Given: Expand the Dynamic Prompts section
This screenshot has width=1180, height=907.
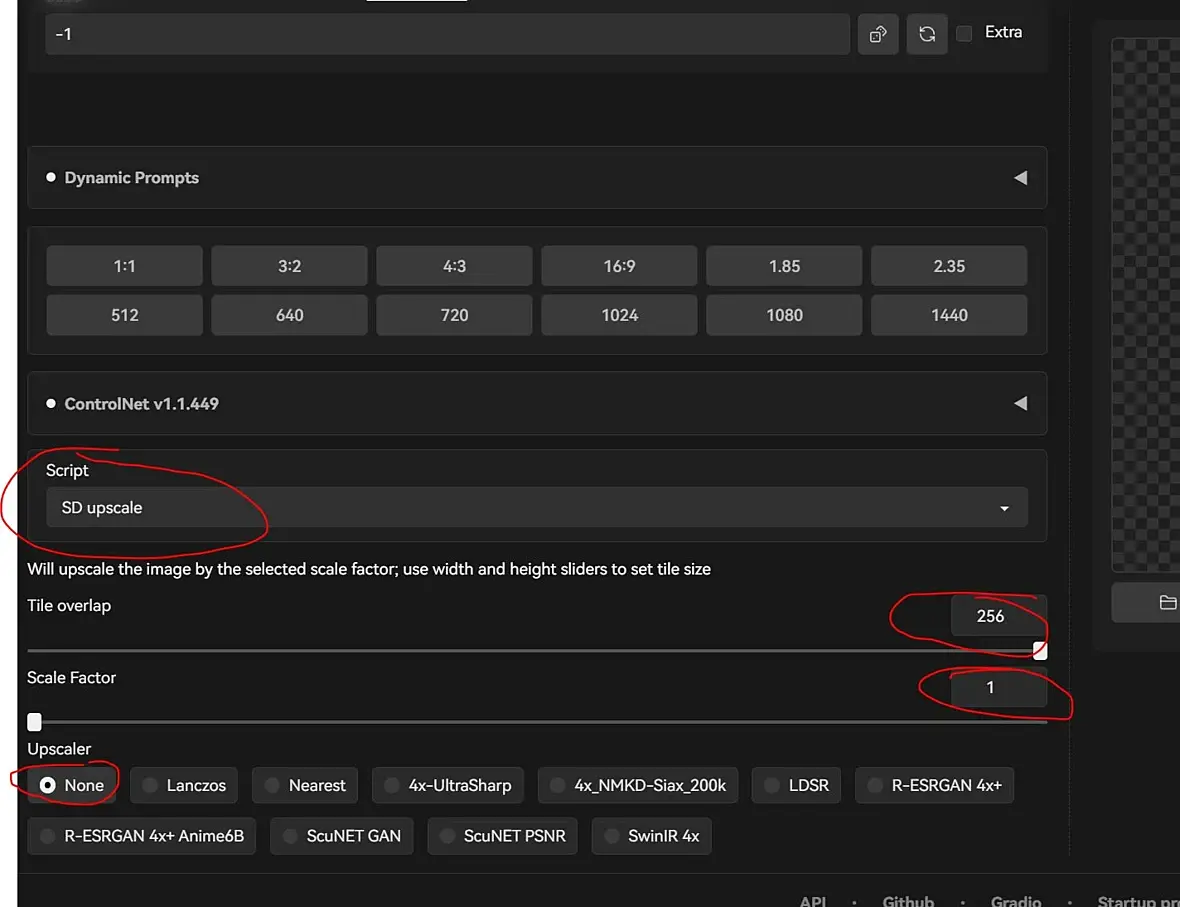Looking at the screenshot, I should pos(537,178).
